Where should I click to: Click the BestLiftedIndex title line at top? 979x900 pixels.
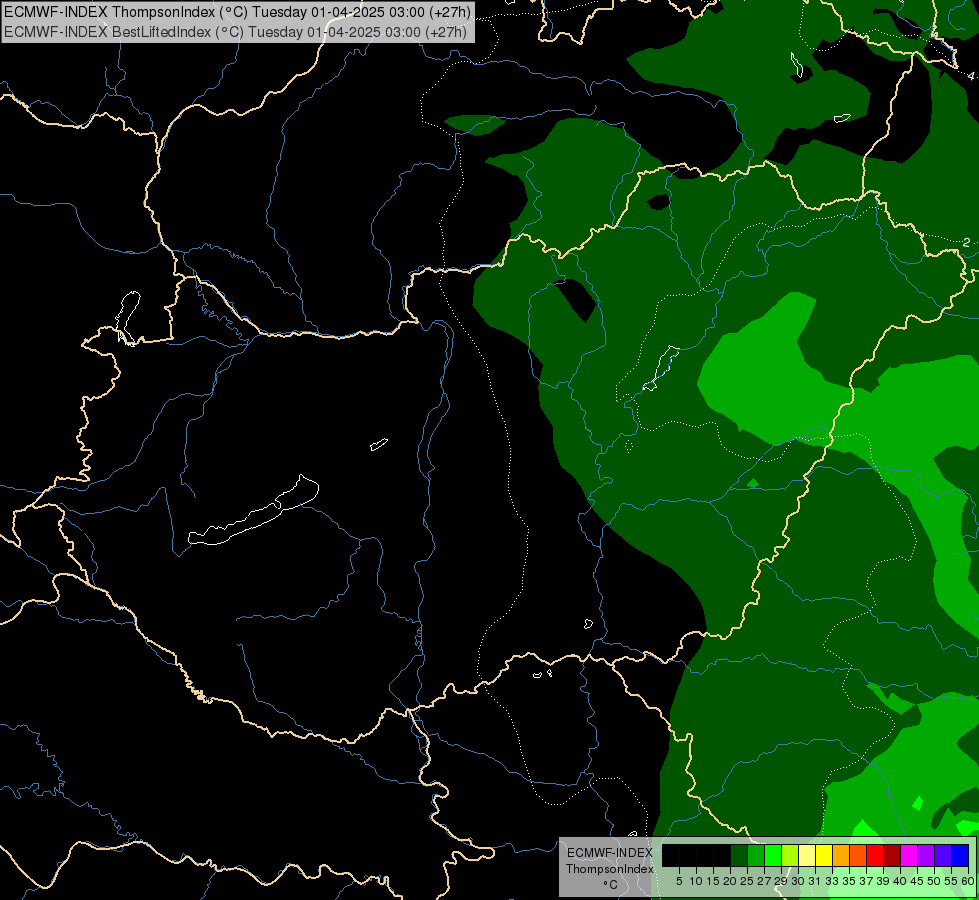(235, 32)
